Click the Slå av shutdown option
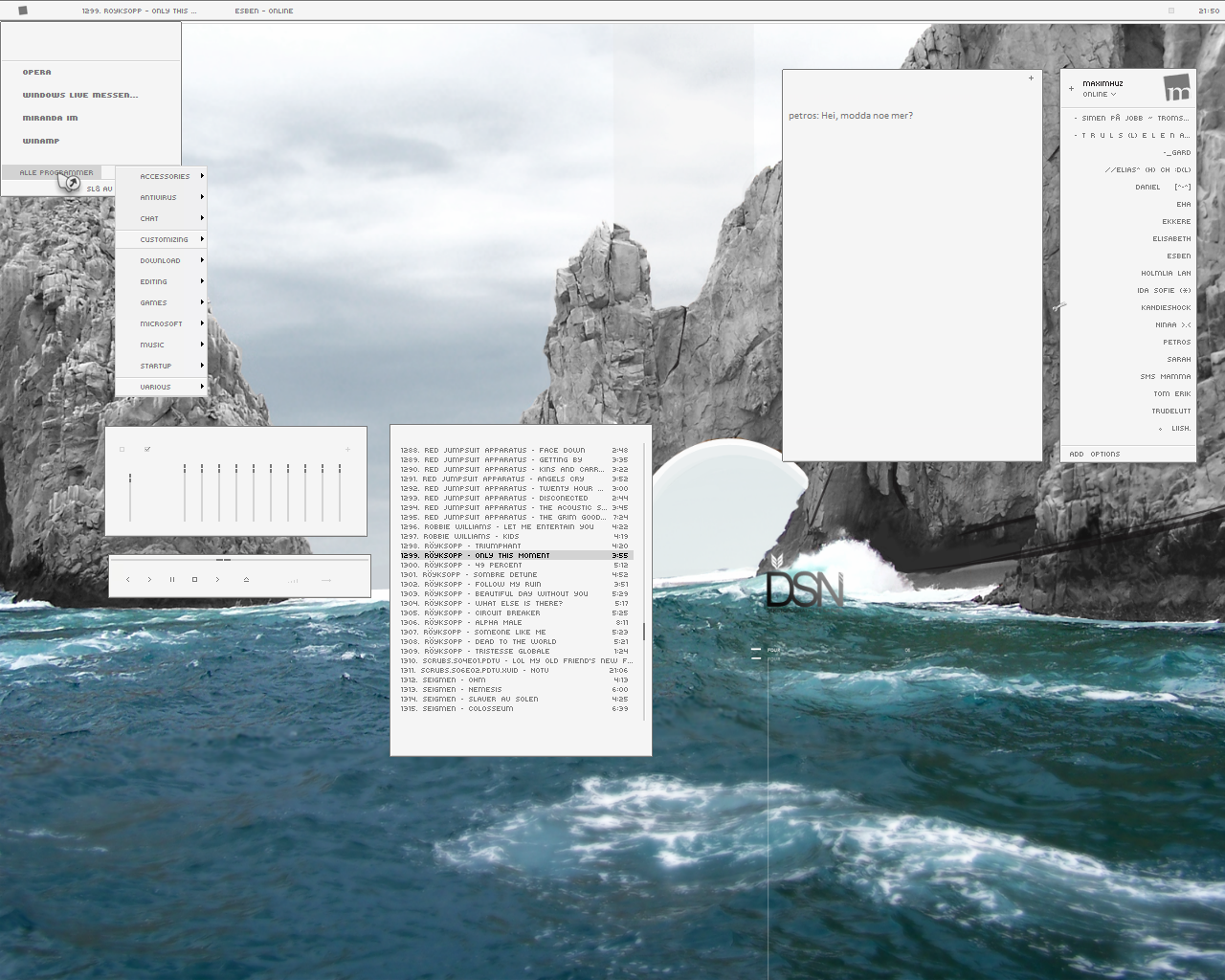 pos(100,189)
